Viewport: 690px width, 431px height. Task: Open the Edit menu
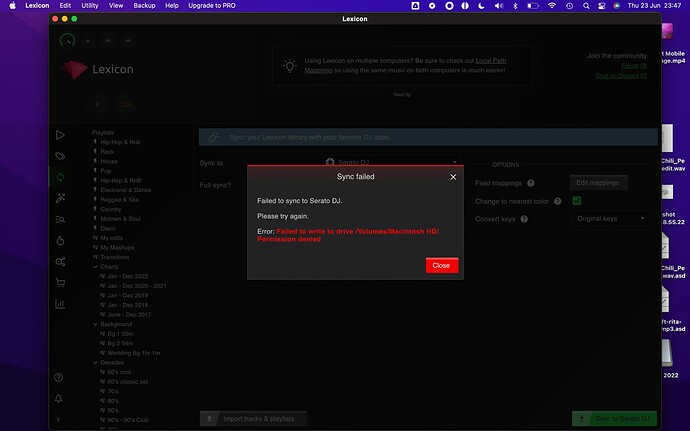65,6
